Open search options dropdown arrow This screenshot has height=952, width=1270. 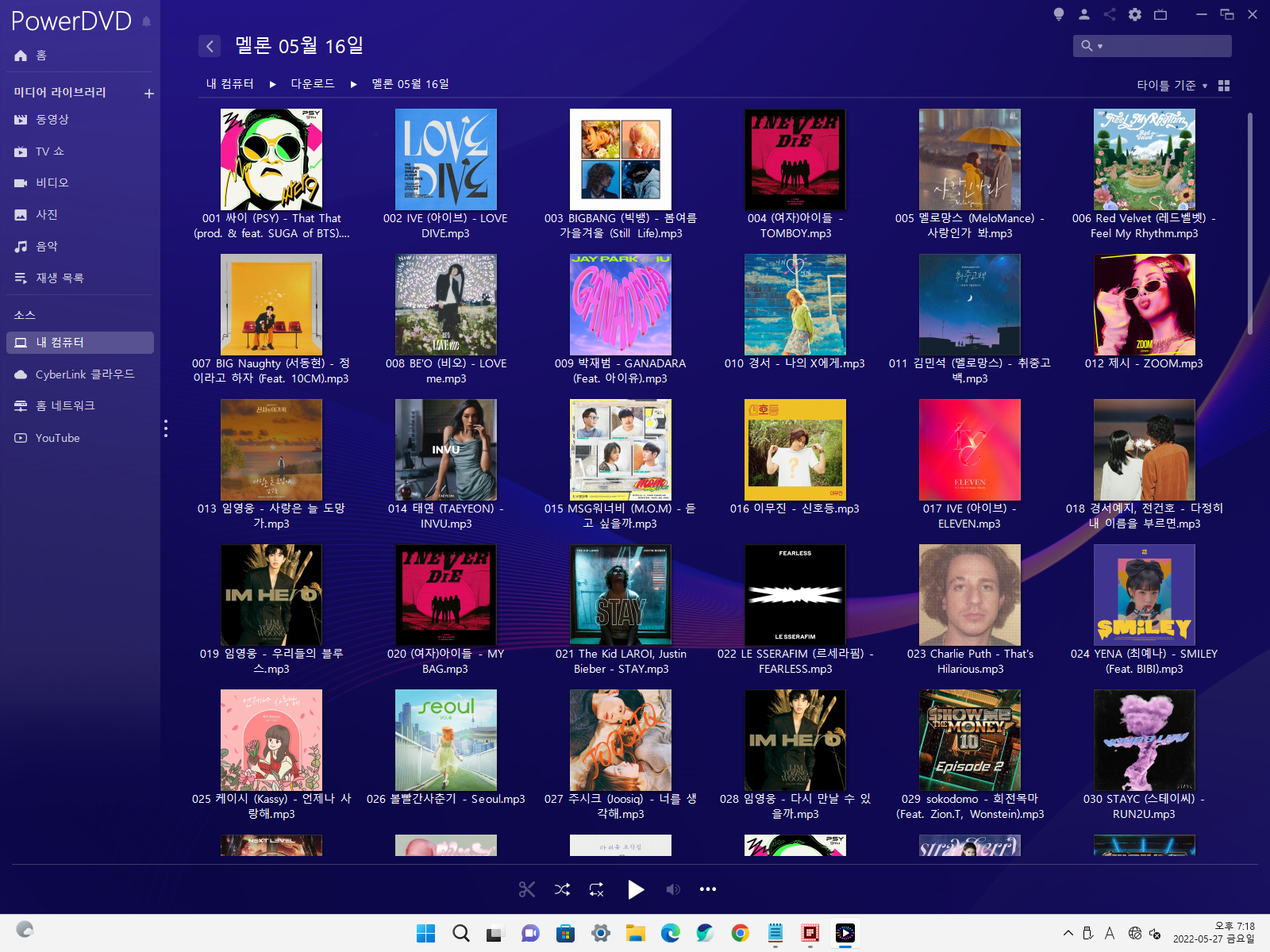tap(1100, 47)
